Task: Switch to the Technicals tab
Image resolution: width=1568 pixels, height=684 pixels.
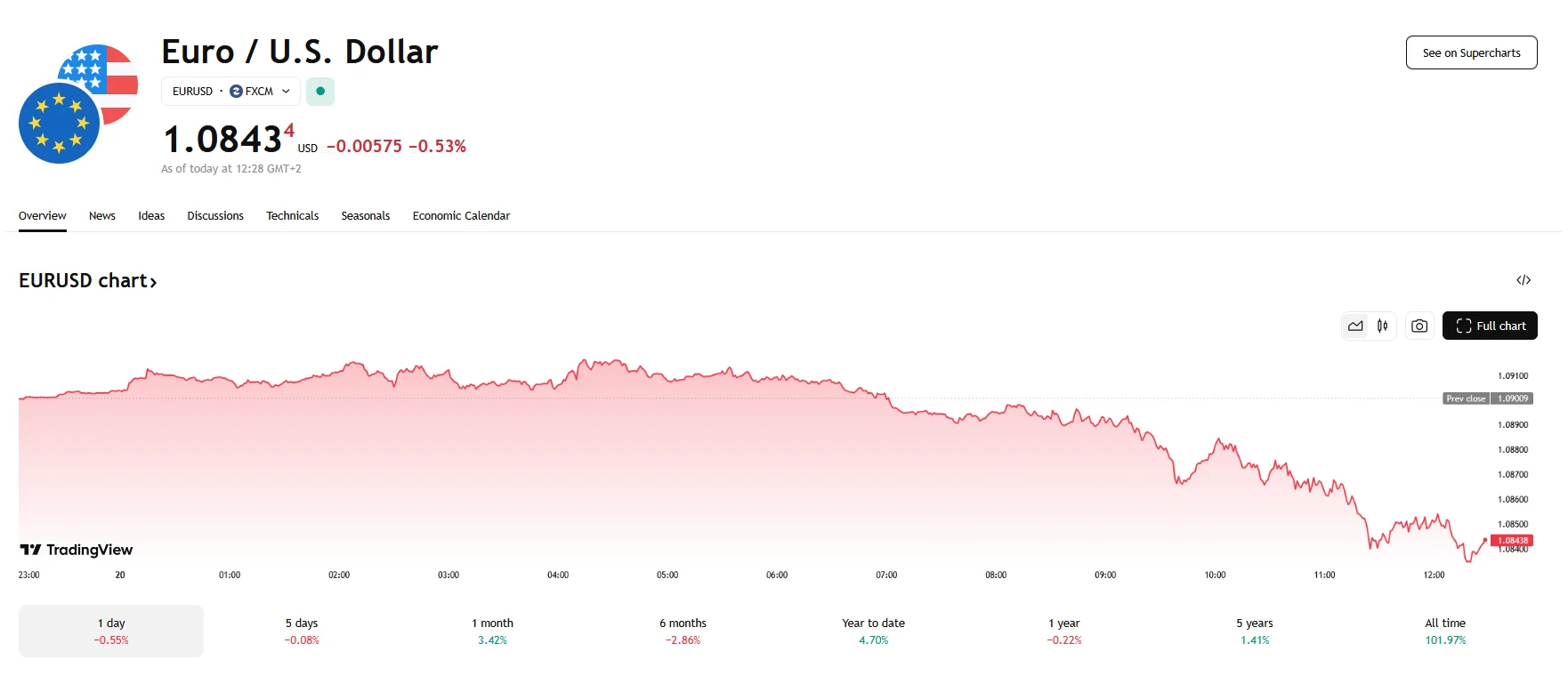Action: pos(292,216)
